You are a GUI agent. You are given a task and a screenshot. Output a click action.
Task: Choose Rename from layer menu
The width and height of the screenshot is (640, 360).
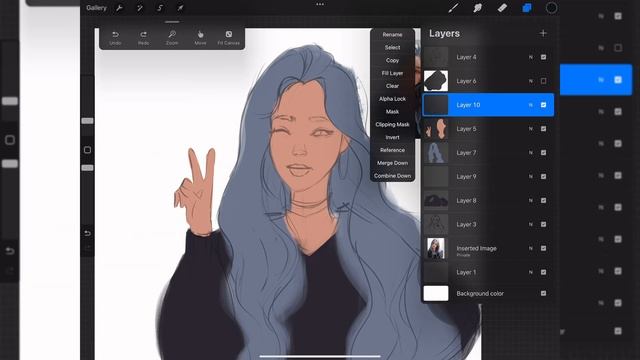[x=392, y=35]
